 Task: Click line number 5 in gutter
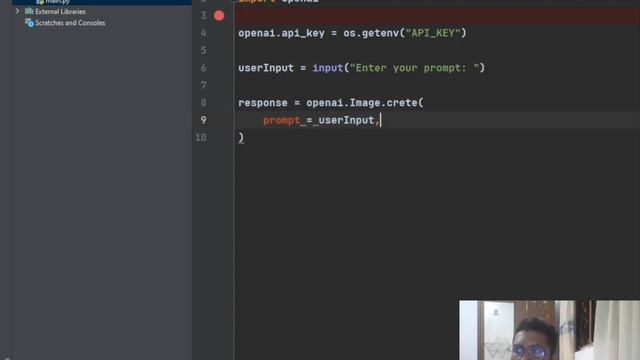click(x=203, y=51)
